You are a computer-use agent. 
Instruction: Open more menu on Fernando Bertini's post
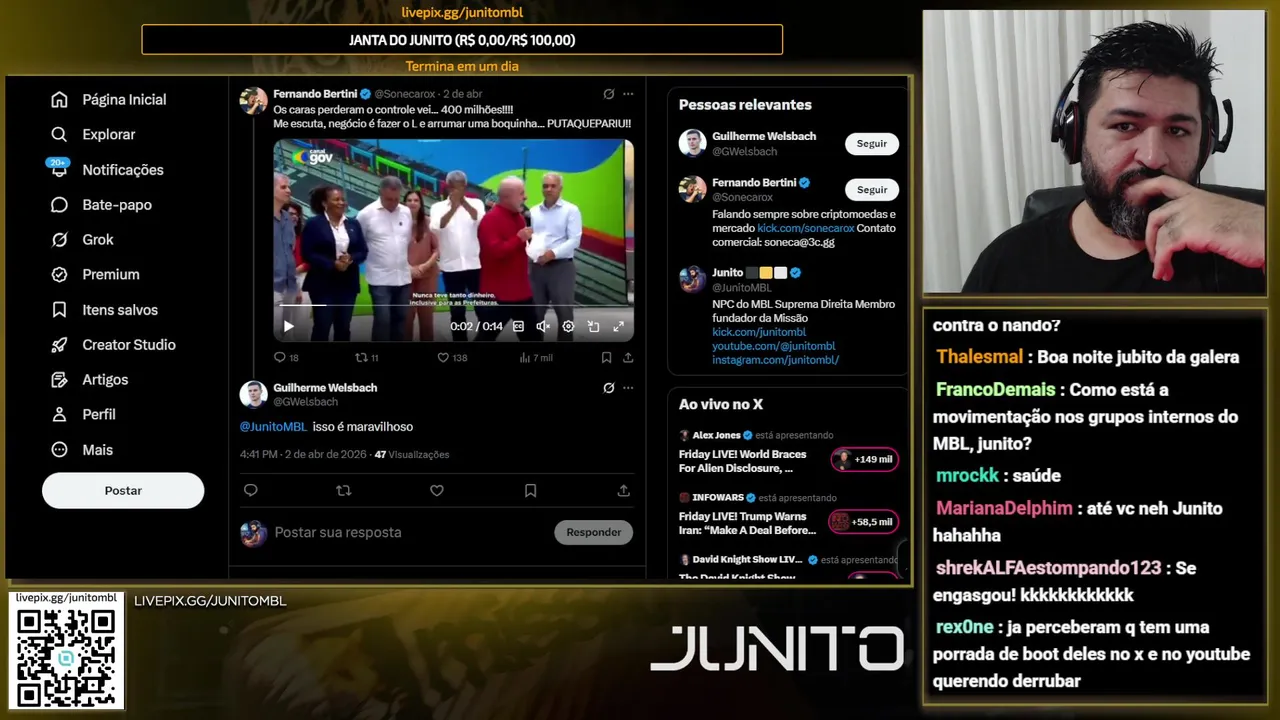pyautogui.click(x=628, y=94)
